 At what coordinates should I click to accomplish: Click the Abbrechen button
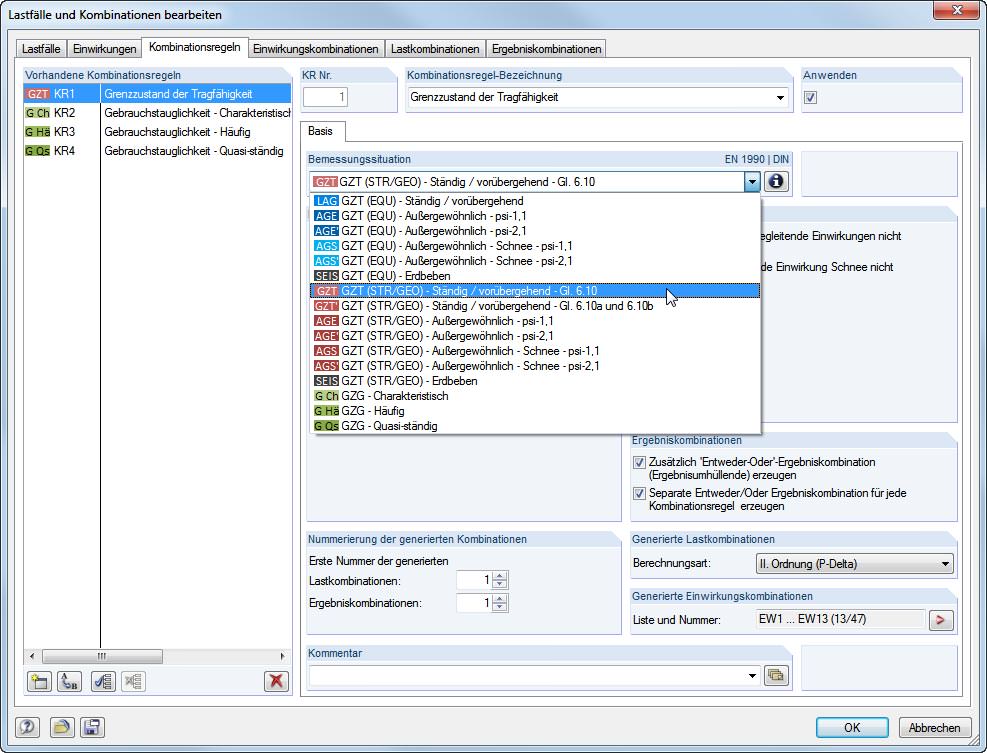[934, 727]
